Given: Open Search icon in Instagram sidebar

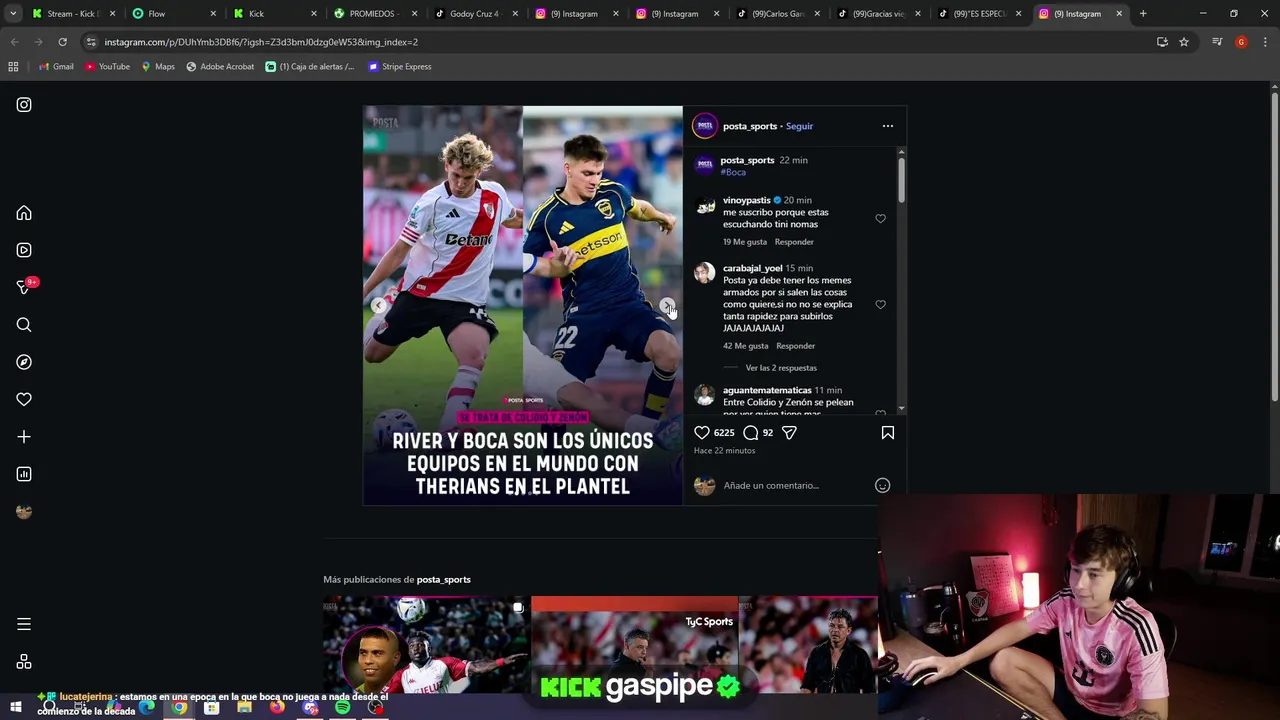Looking at the screenshot, I should point(24,325).
